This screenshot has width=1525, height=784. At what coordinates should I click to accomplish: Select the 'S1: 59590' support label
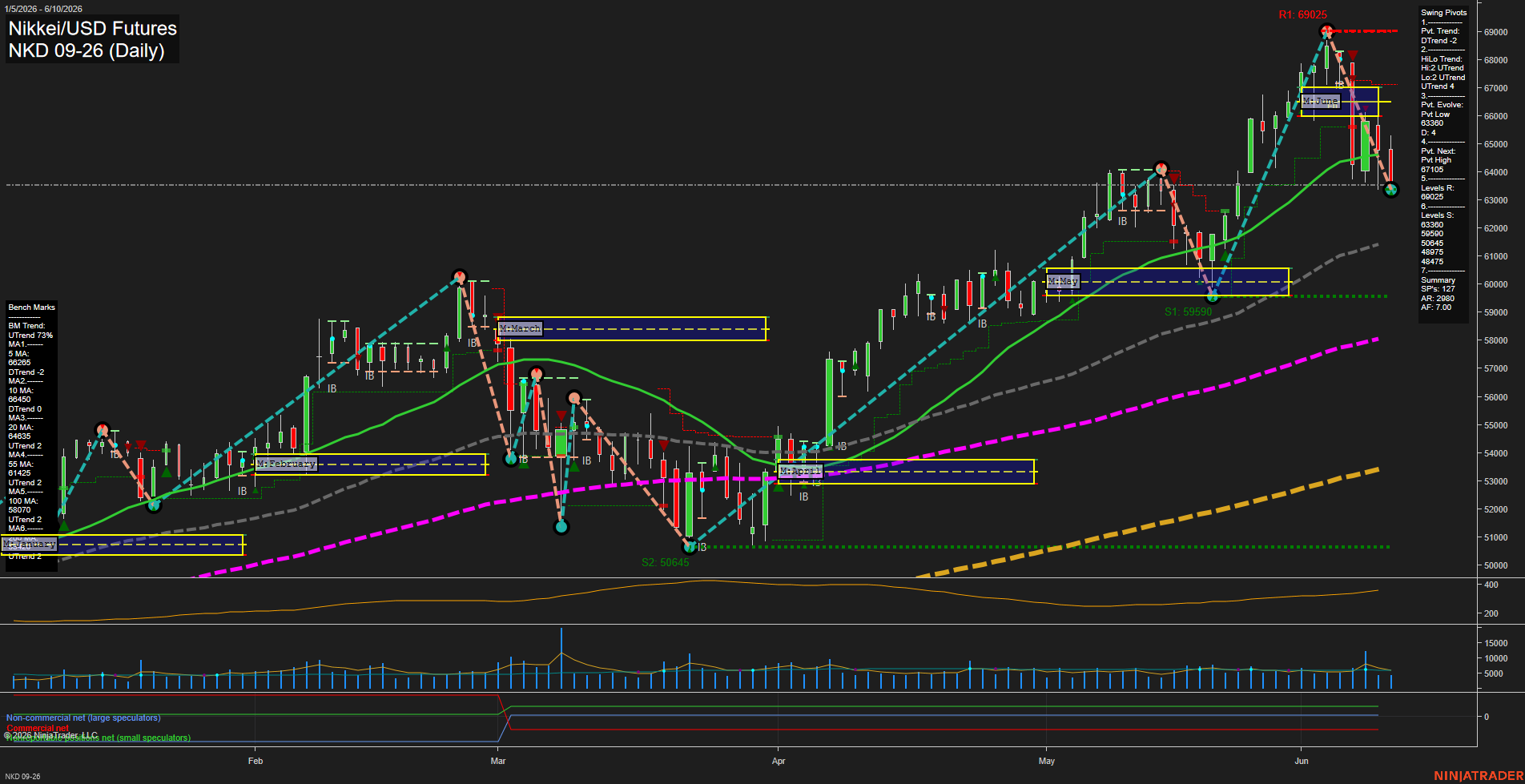point(1189,312)
